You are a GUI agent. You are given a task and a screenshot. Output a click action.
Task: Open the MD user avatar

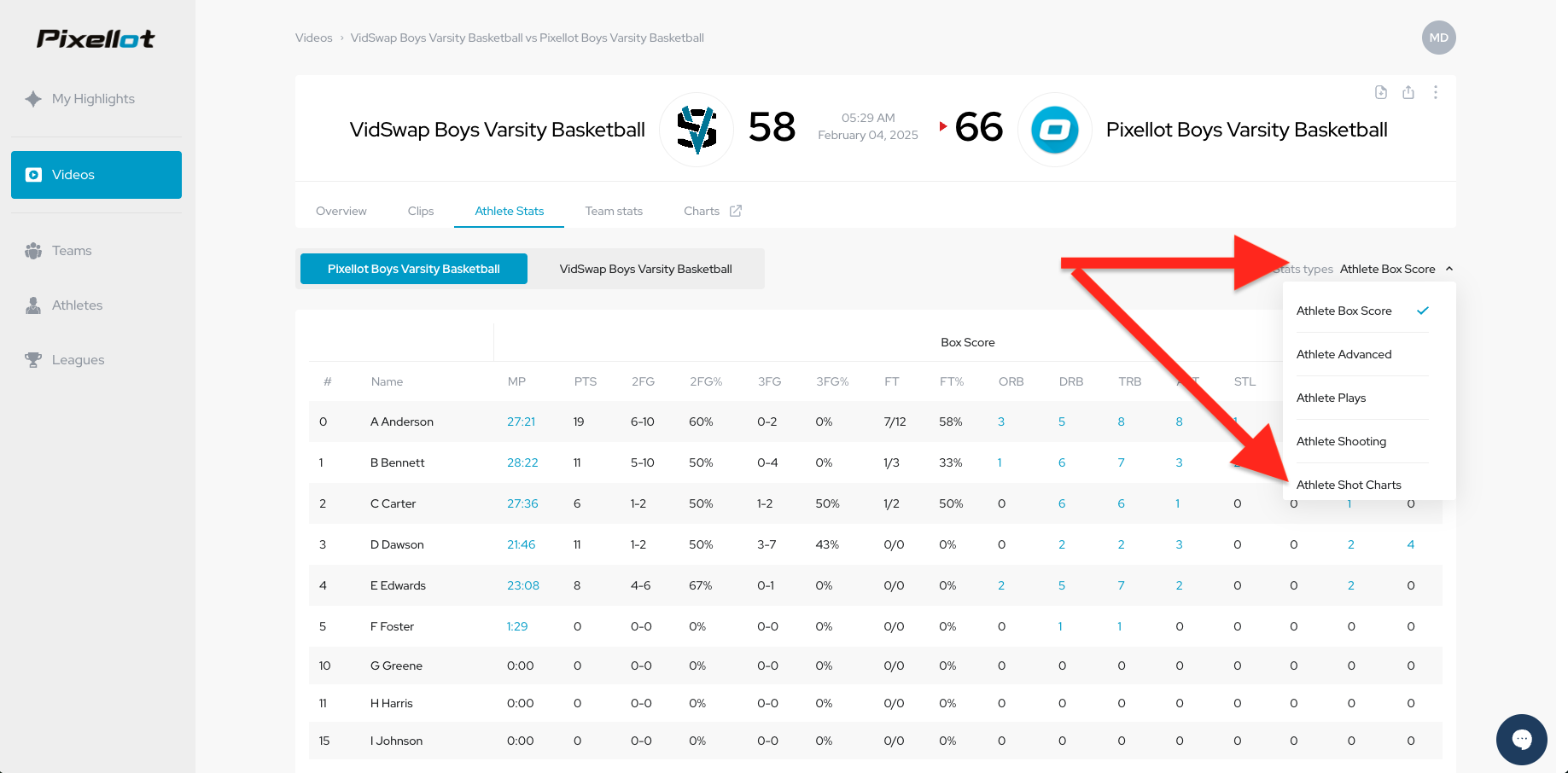point(1438,38)
